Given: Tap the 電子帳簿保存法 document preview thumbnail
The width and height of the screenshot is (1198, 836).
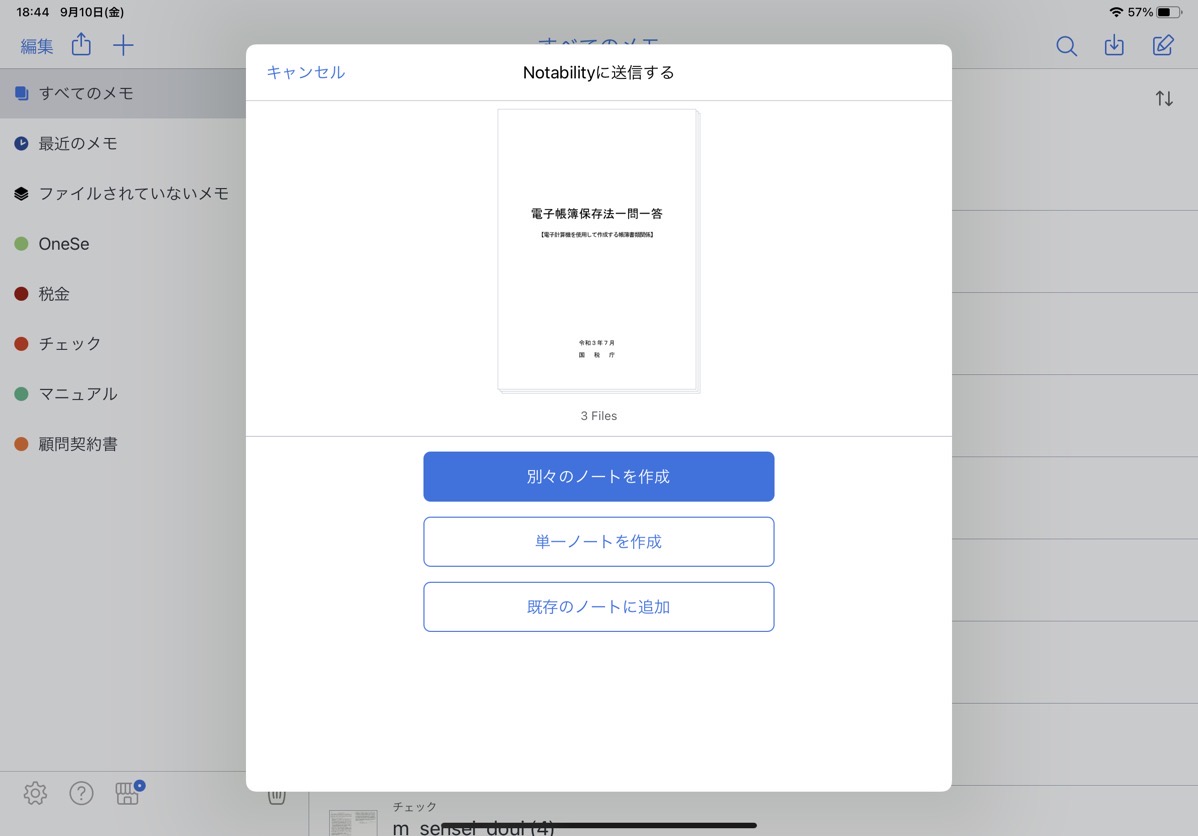Looking at the screenshot, I should (598, 251).
